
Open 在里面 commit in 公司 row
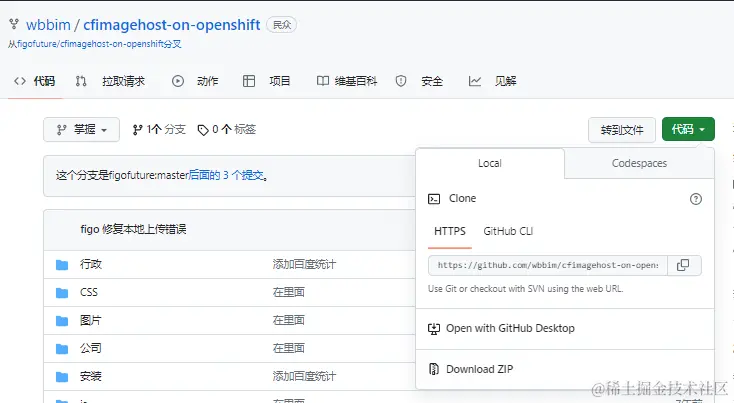pos(289,348)
